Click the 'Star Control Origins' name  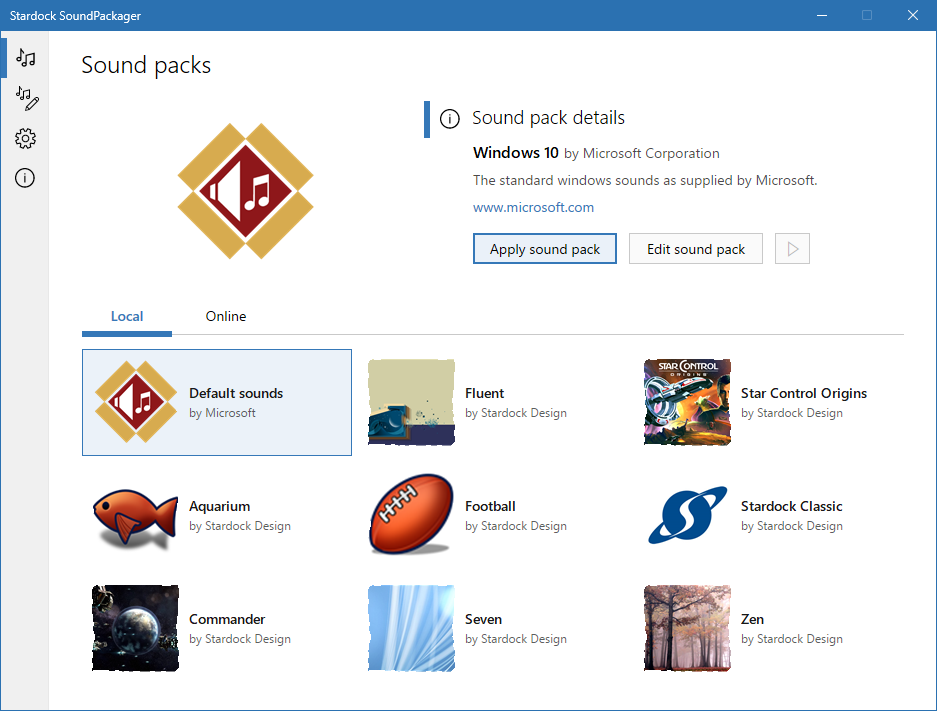click(804, 393)
